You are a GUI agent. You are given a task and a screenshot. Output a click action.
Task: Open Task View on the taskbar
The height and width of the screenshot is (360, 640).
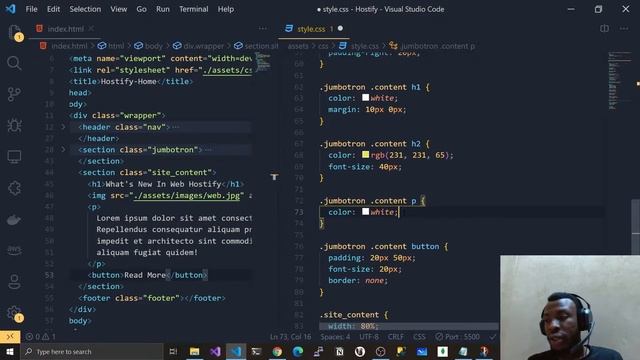173,351
